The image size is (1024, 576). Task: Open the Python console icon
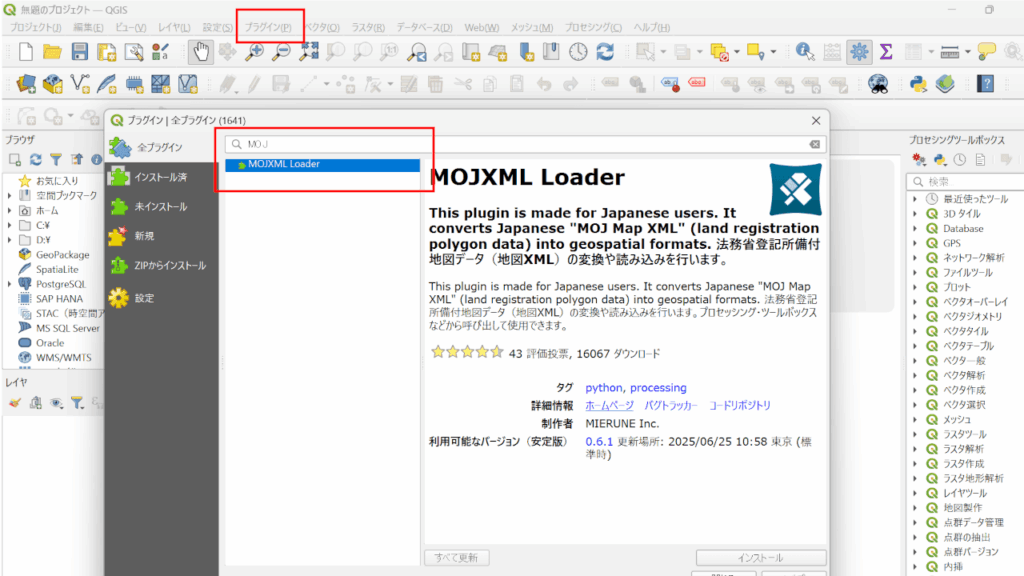(918, 84)
